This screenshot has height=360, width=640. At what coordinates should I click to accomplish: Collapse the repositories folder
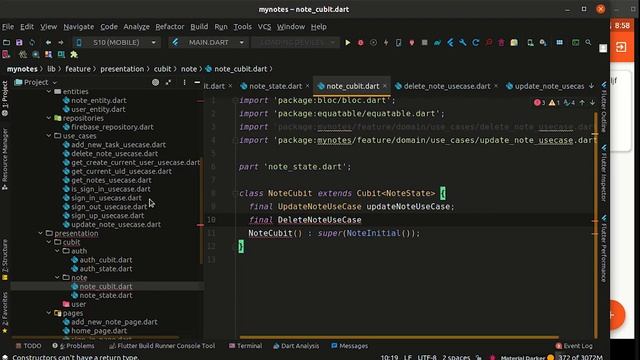click(x=49, y=118)
